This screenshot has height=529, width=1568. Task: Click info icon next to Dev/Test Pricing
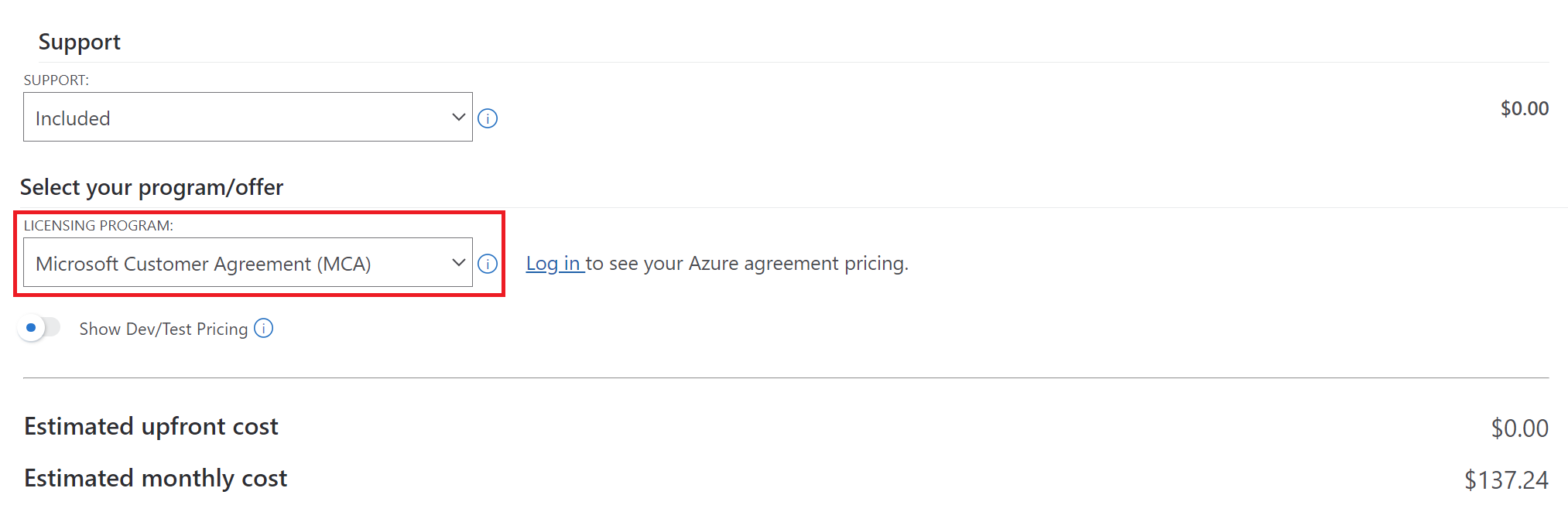(x=264, y=329)
